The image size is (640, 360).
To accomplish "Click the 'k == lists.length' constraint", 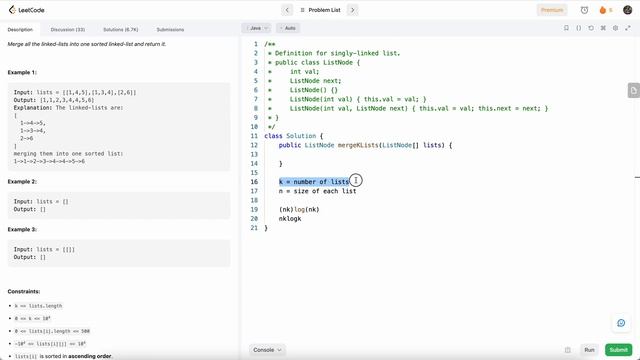I will click(x=38, y=306).
